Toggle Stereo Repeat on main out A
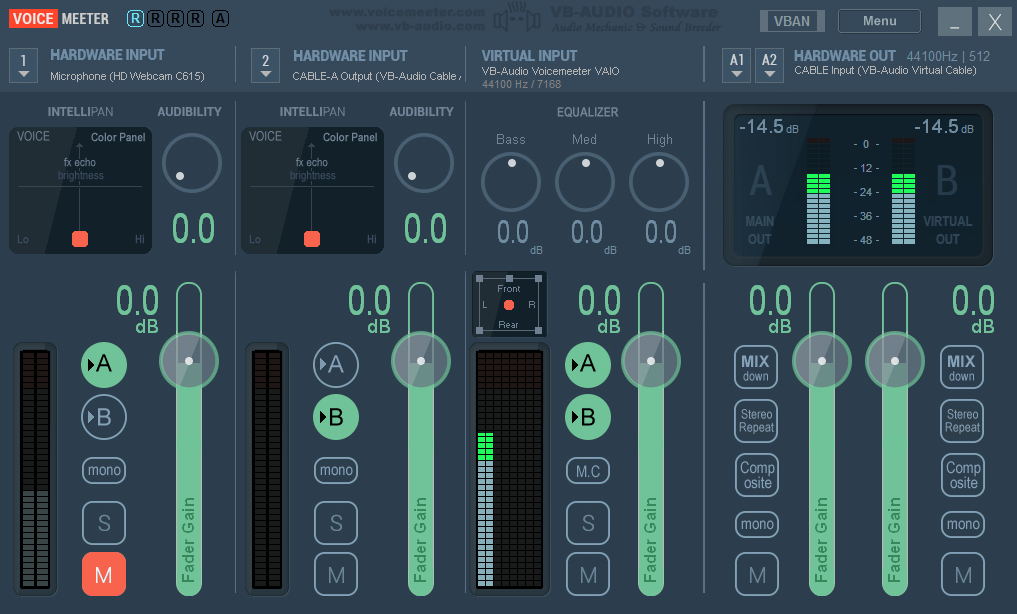 pos(756,421)
